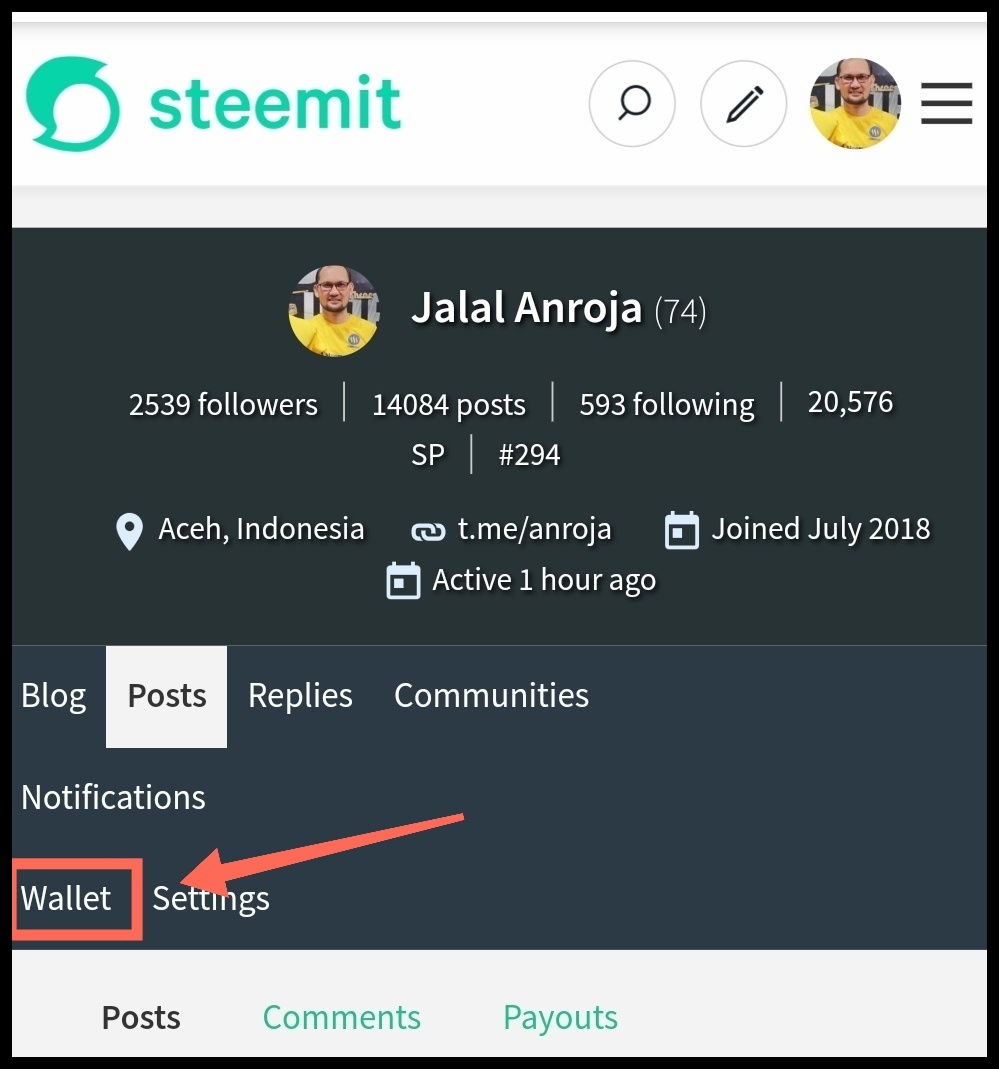
Task: Click the Steemit speech bubble logo
Action: tap(72, 104)
